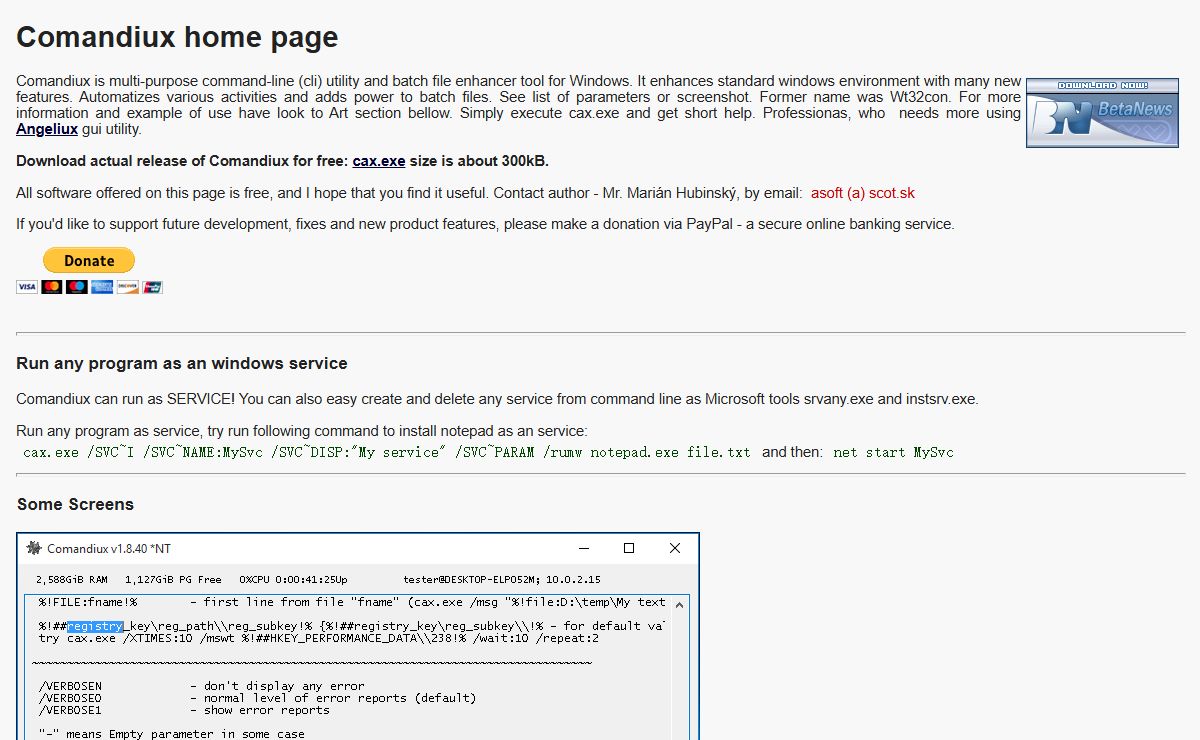Click the Discover card icon
The width and height of the screenshot is (1200, 740).
pos(127,287)
